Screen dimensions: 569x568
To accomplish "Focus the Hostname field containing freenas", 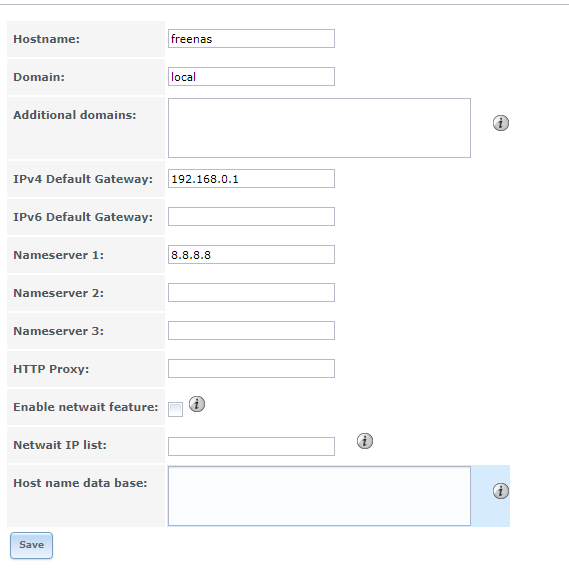I will (251, 38).
